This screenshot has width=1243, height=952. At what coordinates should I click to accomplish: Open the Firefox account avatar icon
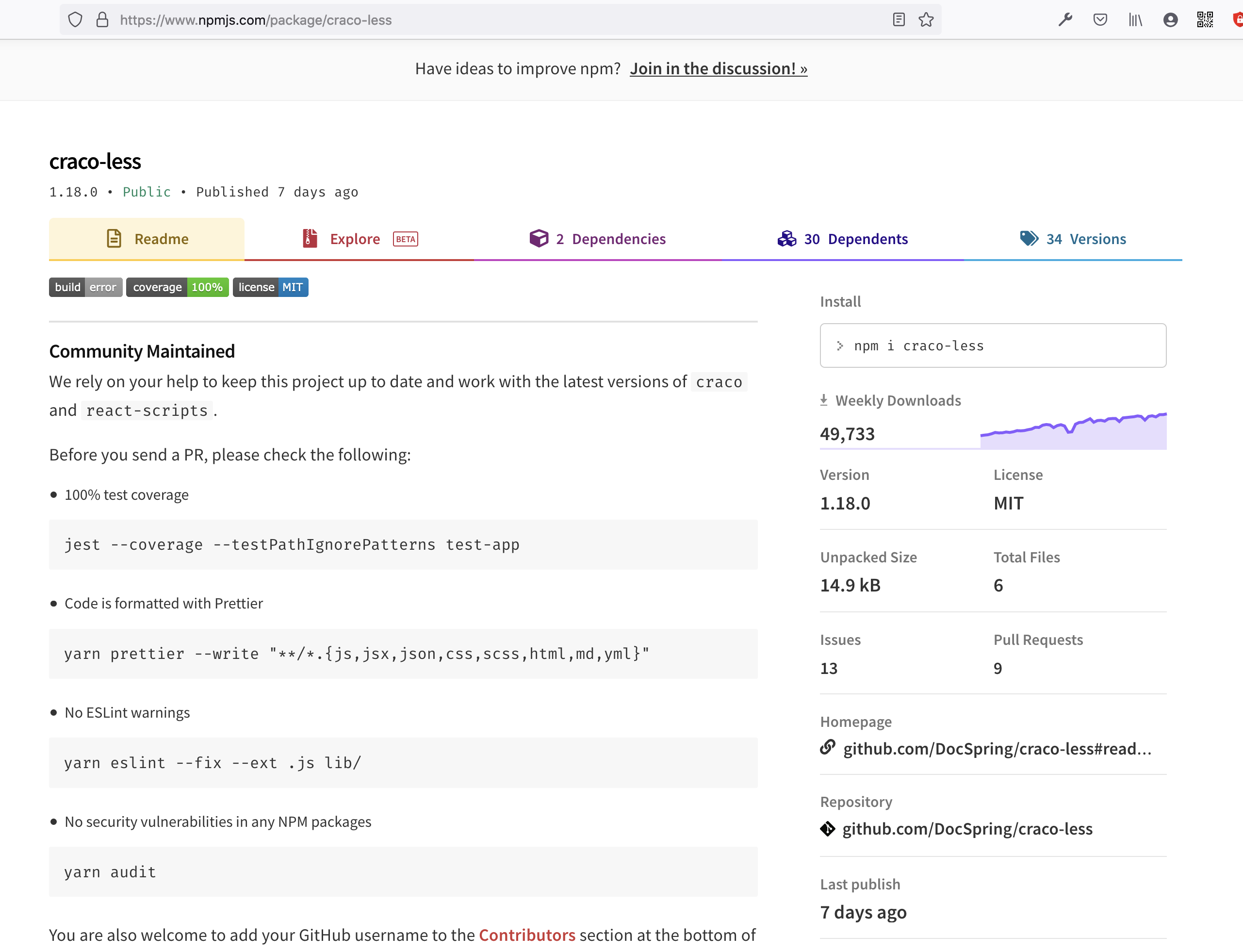(x=1171, y=20)
